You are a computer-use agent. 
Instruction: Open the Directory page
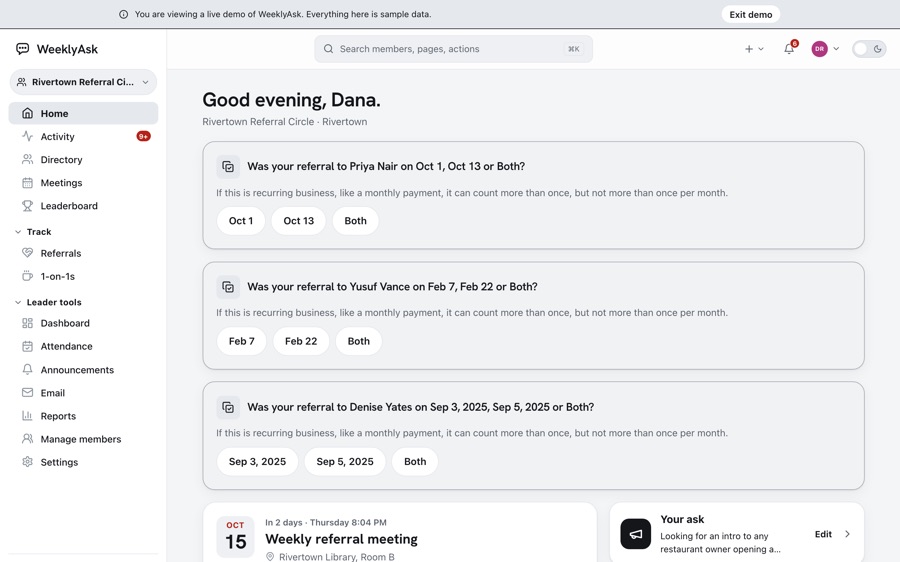click(x=83, y=159)
